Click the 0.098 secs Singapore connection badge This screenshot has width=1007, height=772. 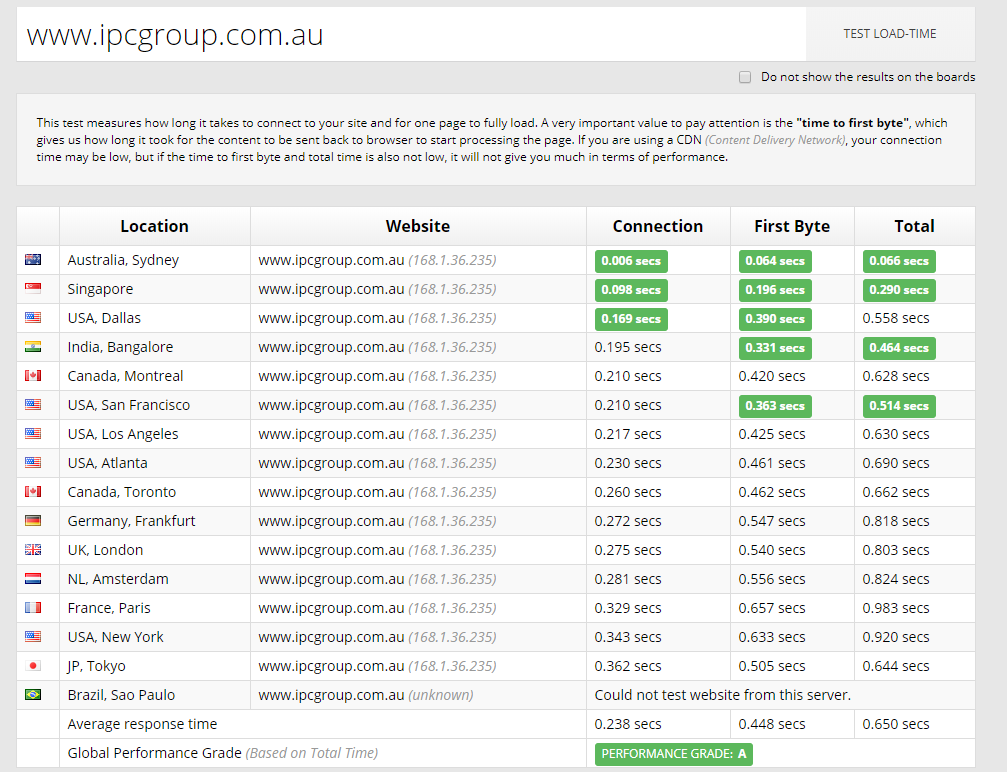point(631,290)
